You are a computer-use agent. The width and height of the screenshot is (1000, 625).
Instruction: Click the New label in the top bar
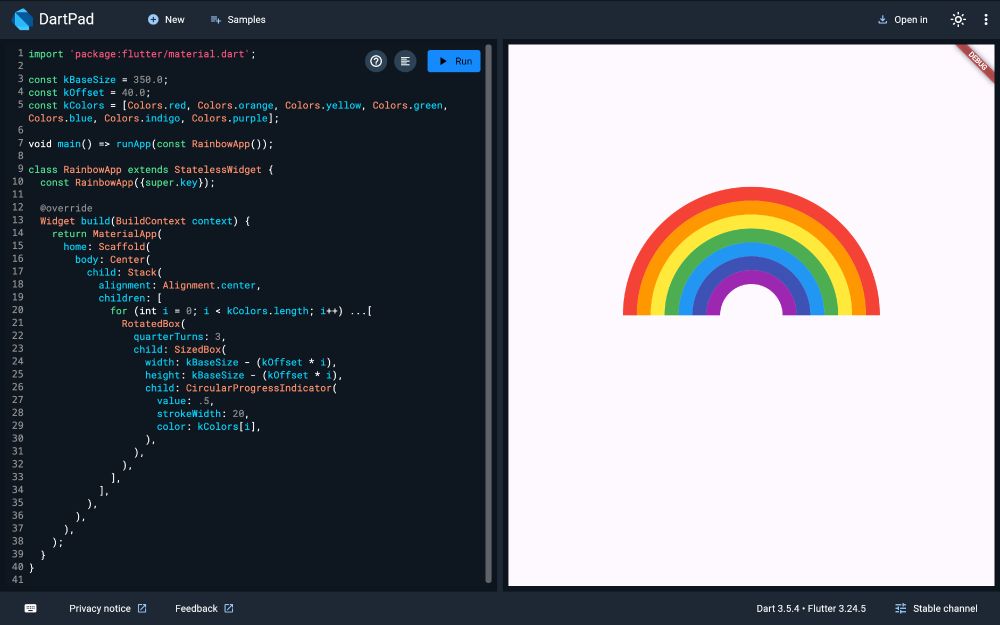point(175,20)
